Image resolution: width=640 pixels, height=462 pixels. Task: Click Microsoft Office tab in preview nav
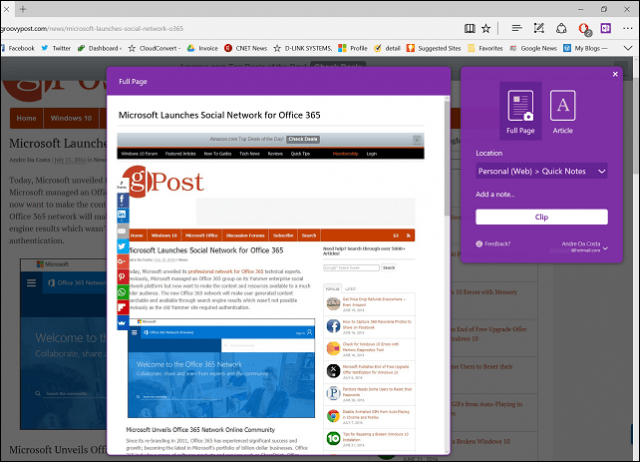pos(202,235)
